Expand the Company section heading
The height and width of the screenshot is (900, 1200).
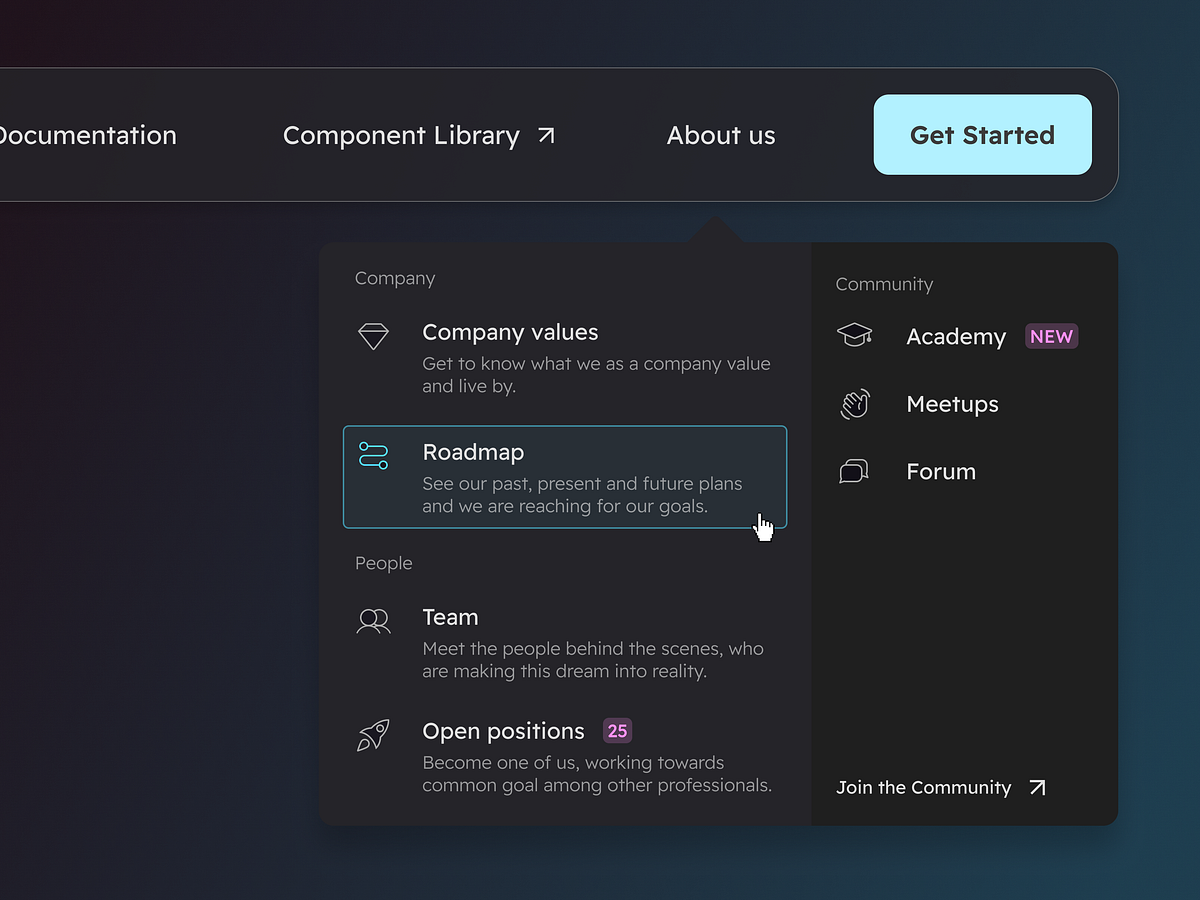[x=394, y=278]
